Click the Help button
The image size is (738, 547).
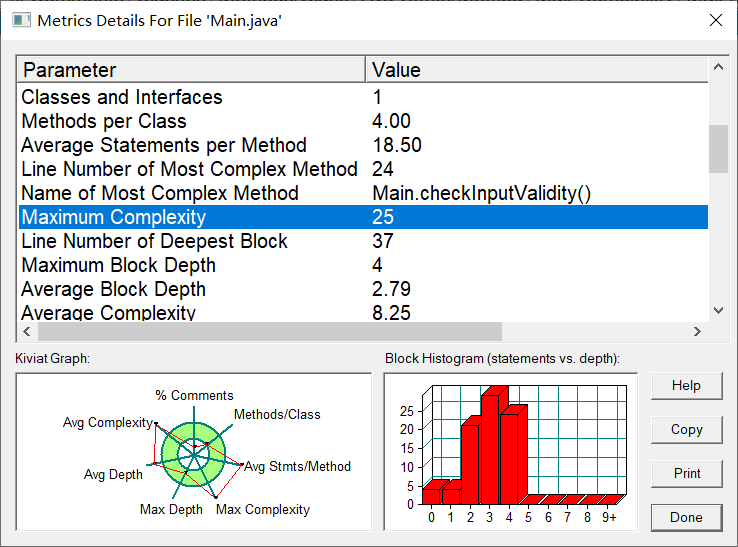pyautogui.click(x=686, y=386)
